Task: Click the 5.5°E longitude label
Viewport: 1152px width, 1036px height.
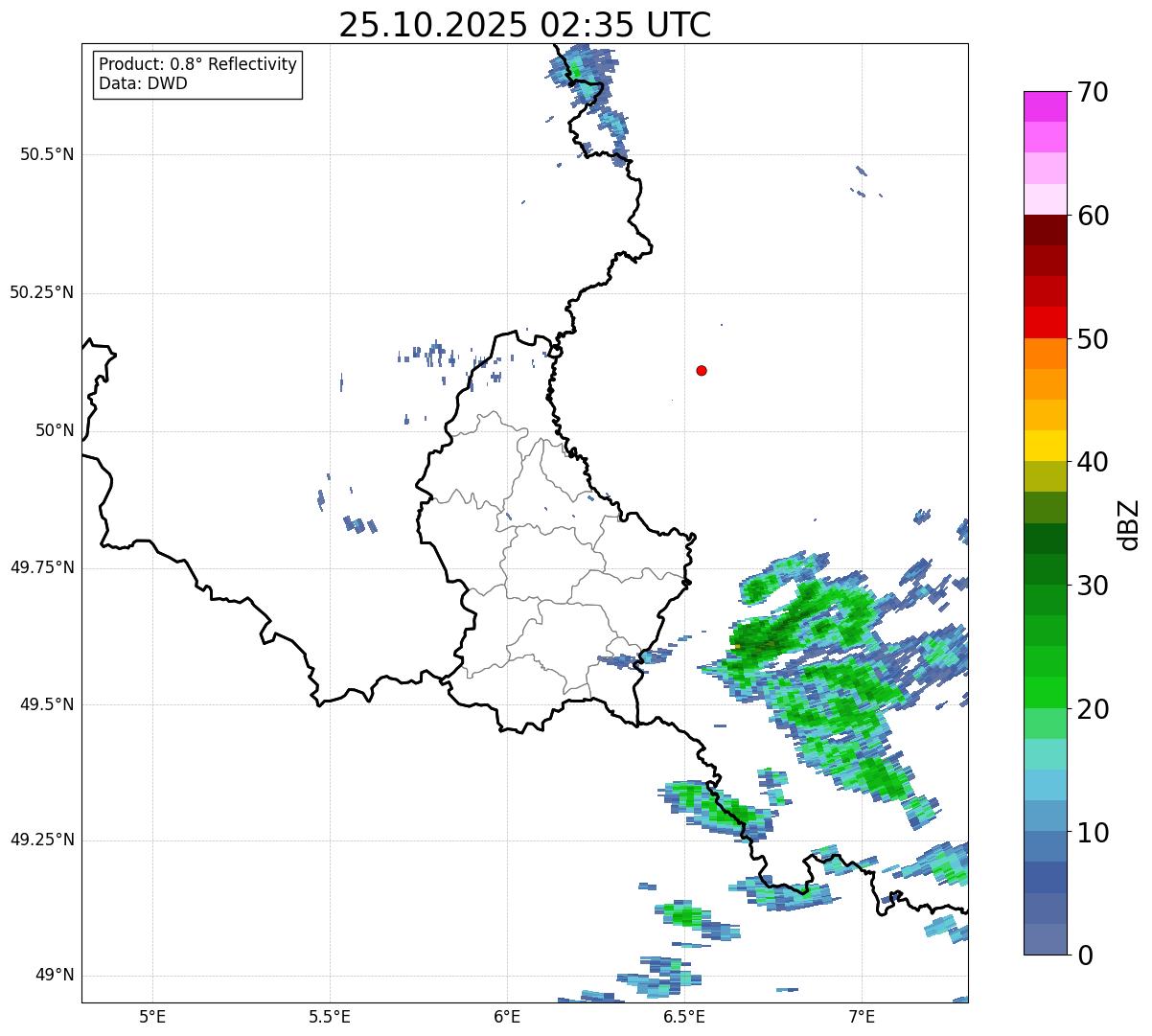Action: (x=330, y=1016)
